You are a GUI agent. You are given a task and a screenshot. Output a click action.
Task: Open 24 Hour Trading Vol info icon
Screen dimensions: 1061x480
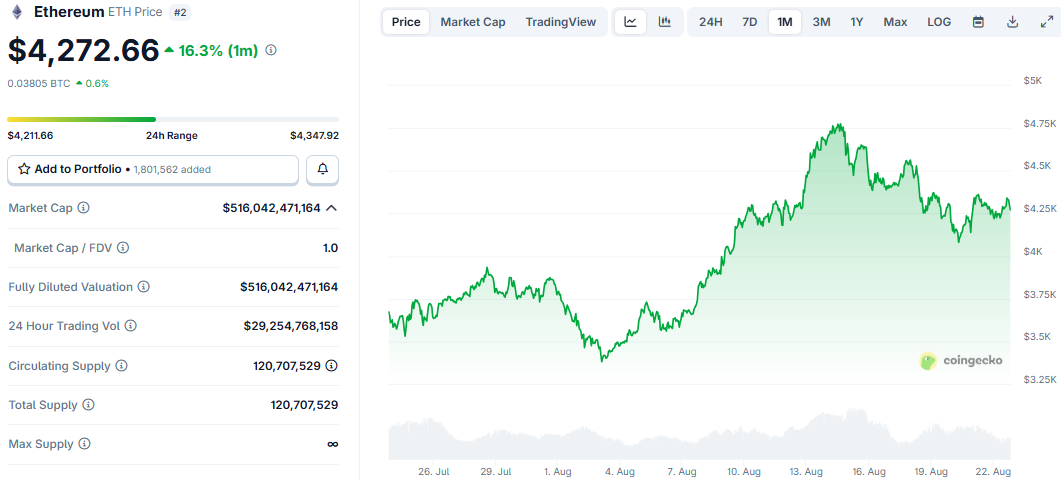131,326
